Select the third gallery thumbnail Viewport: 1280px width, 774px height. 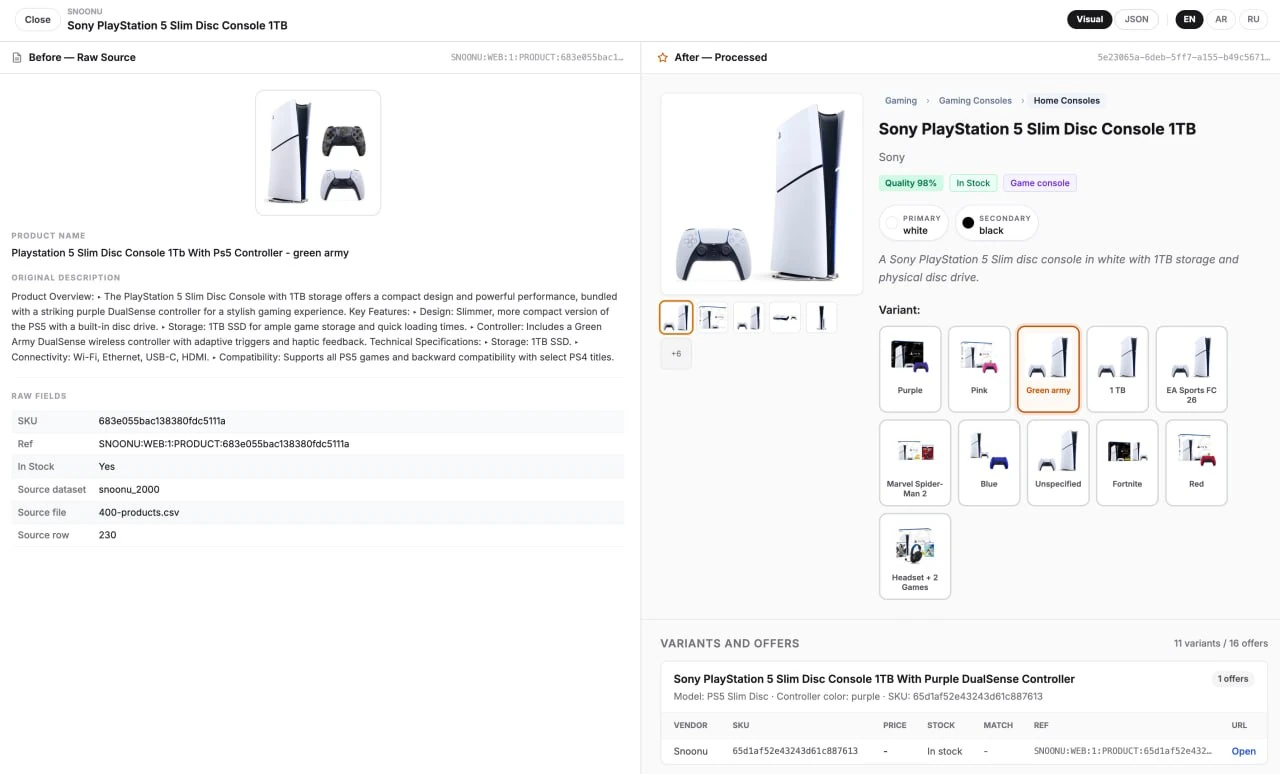tap(749, 317)
